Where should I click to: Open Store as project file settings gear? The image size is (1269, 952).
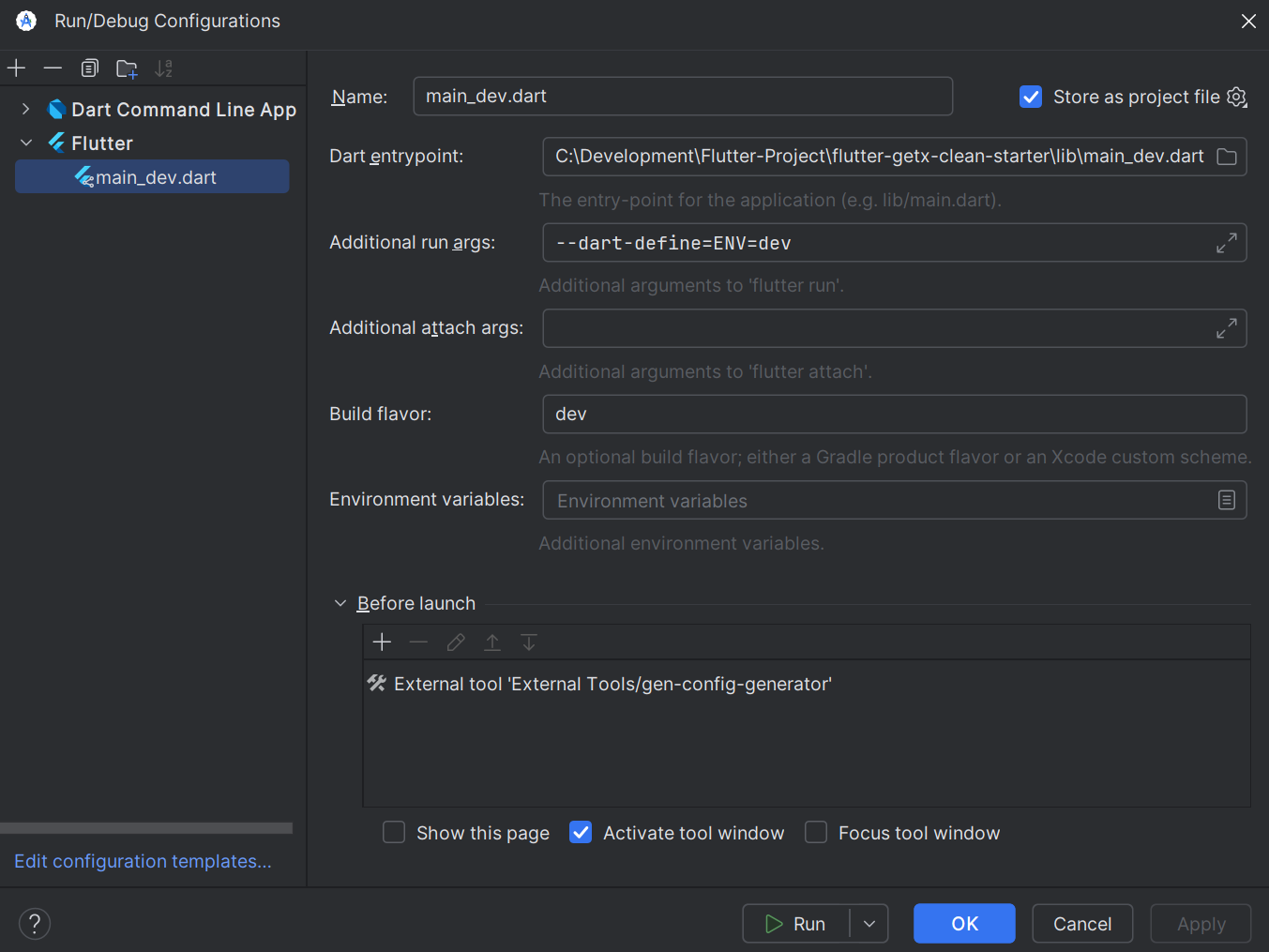pyautogui.click(x=1237, y=97)
